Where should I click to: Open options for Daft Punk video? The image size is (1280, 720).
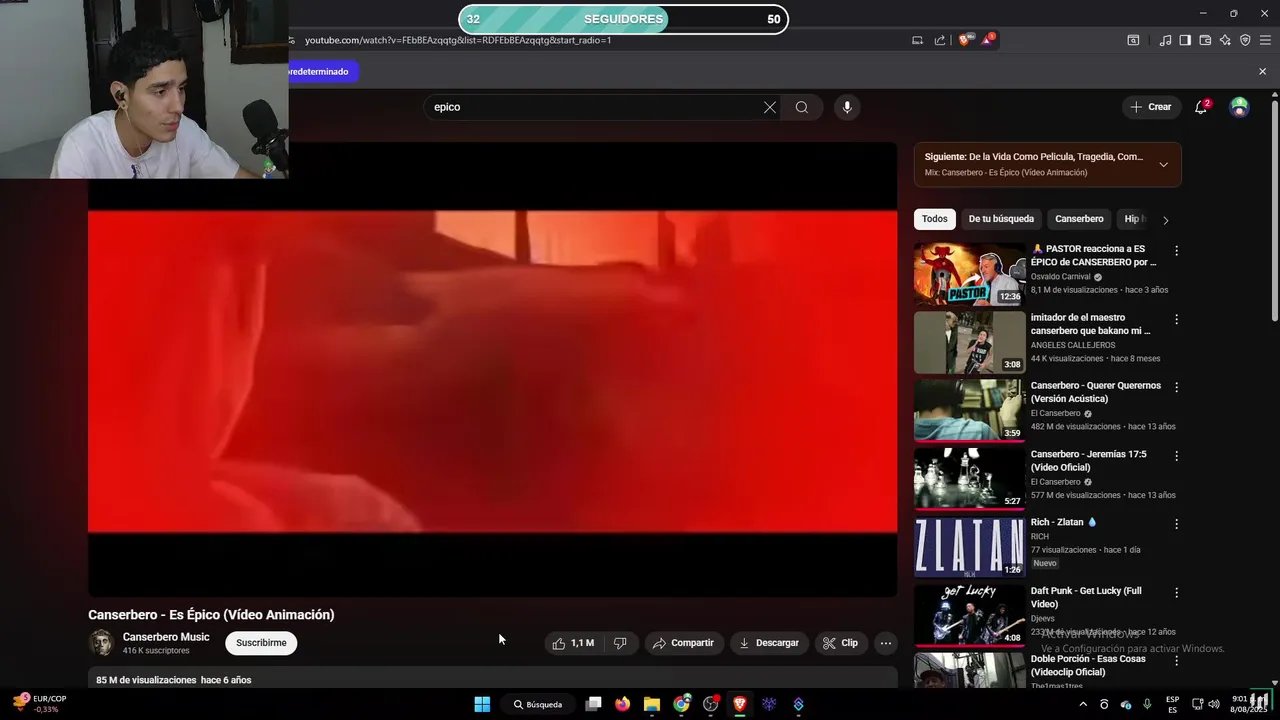click(1176, 593)
